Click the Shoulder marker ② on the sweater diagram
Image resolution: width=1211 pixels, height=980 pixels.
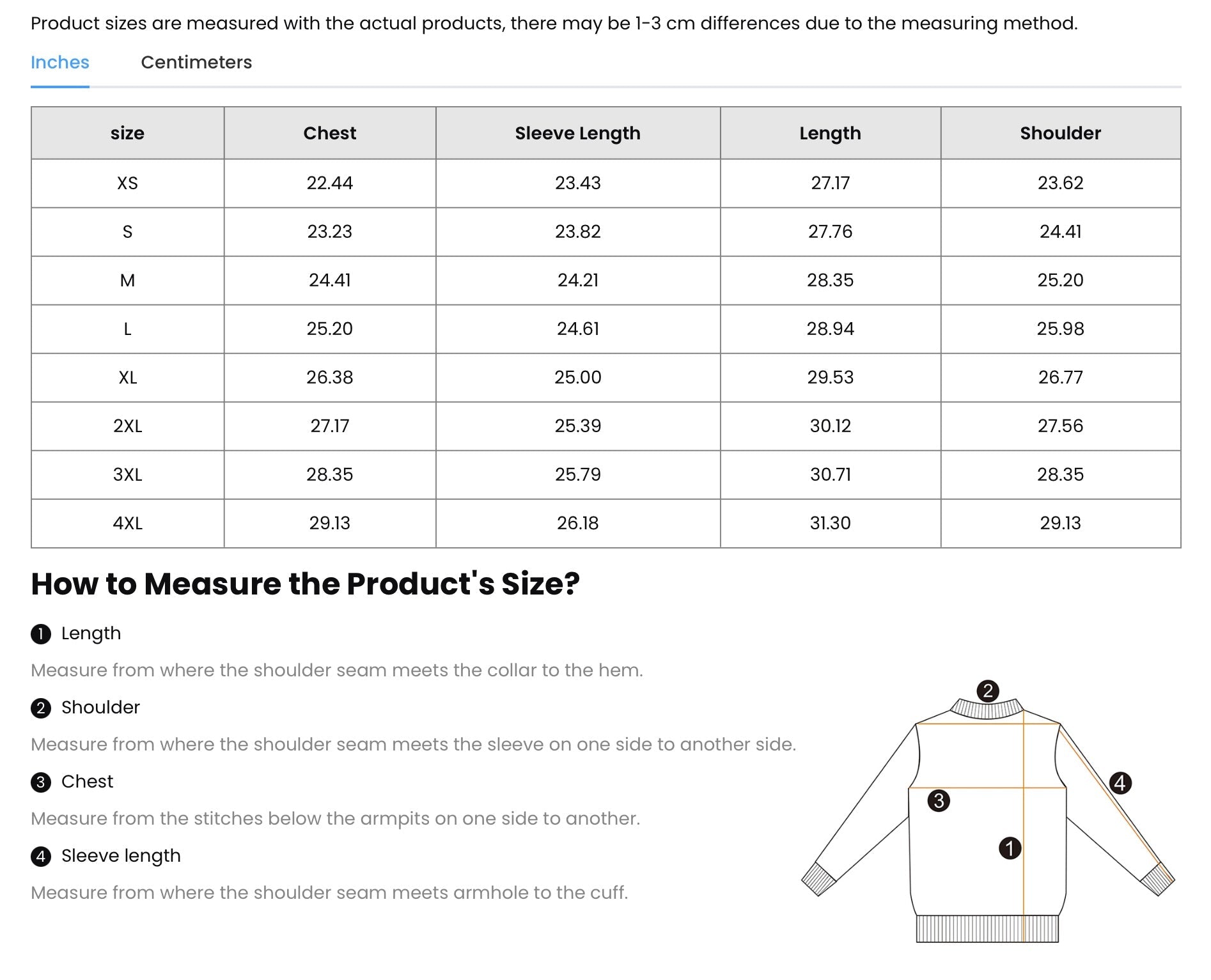click(988, 690)
